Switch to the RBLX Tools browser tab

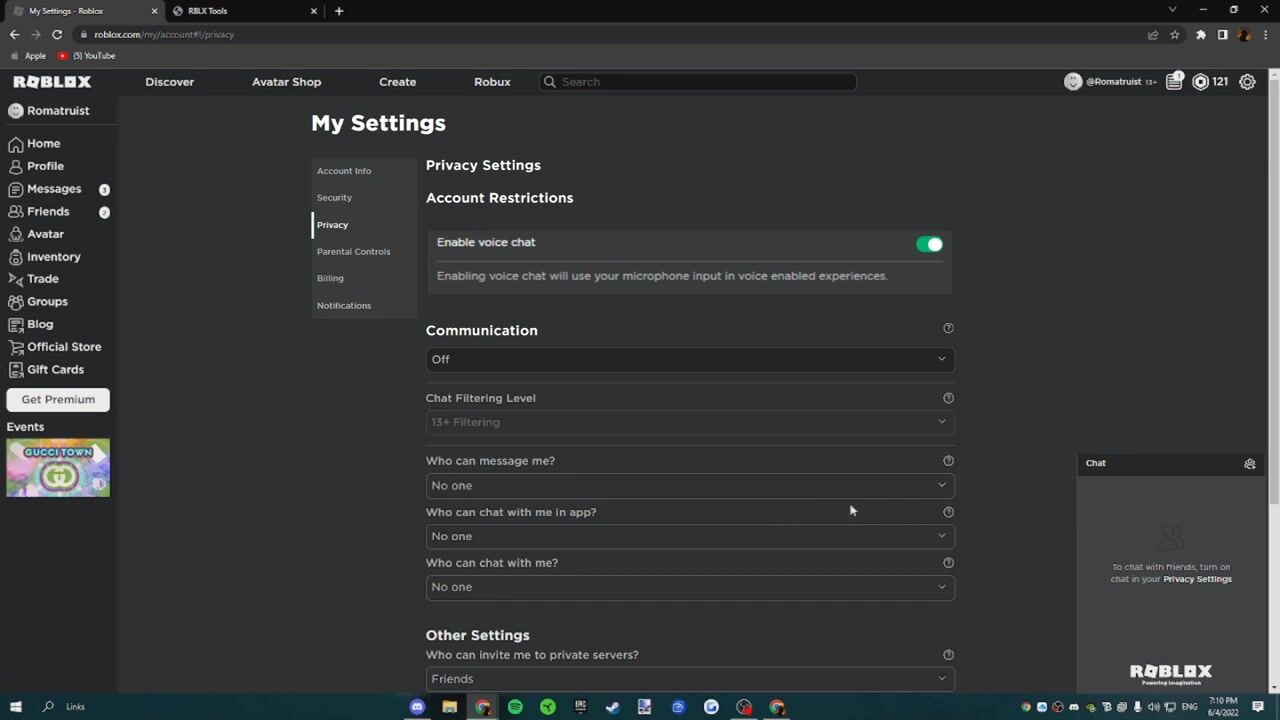click(x=243, y=11)
